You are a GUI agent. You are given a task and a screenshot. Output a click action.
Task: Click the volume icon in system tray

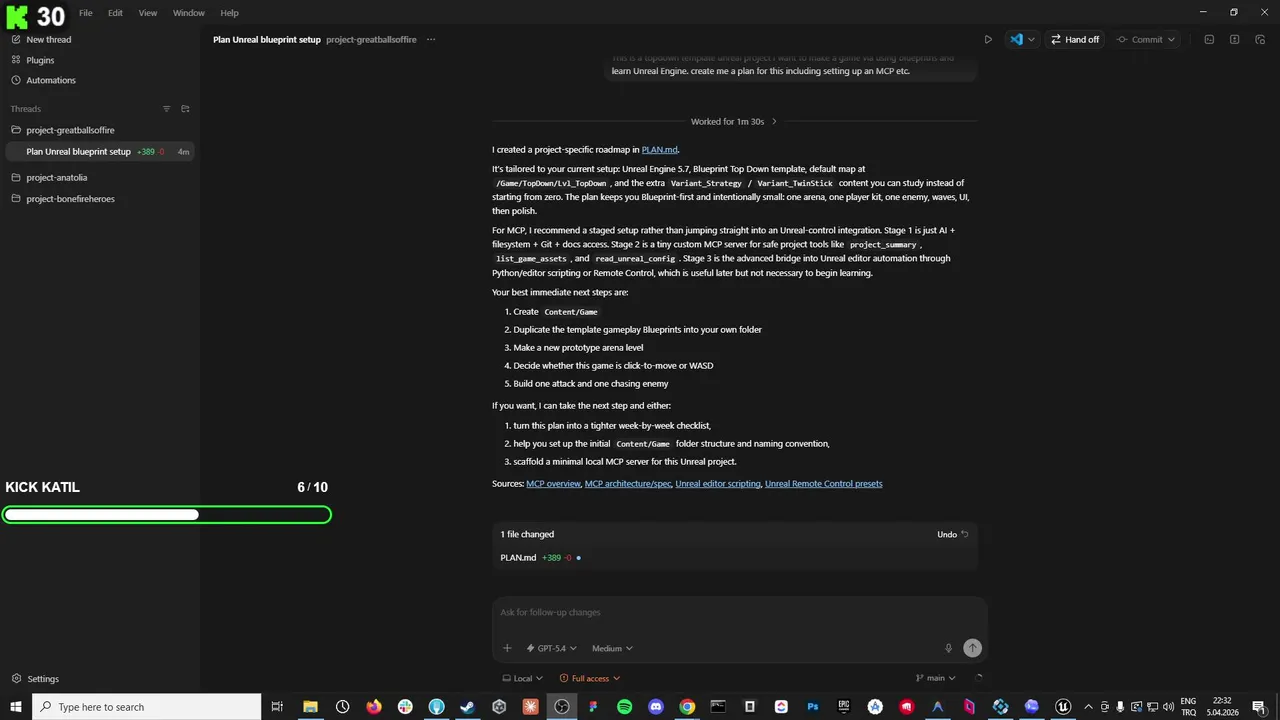click(x=1166, y=707)
